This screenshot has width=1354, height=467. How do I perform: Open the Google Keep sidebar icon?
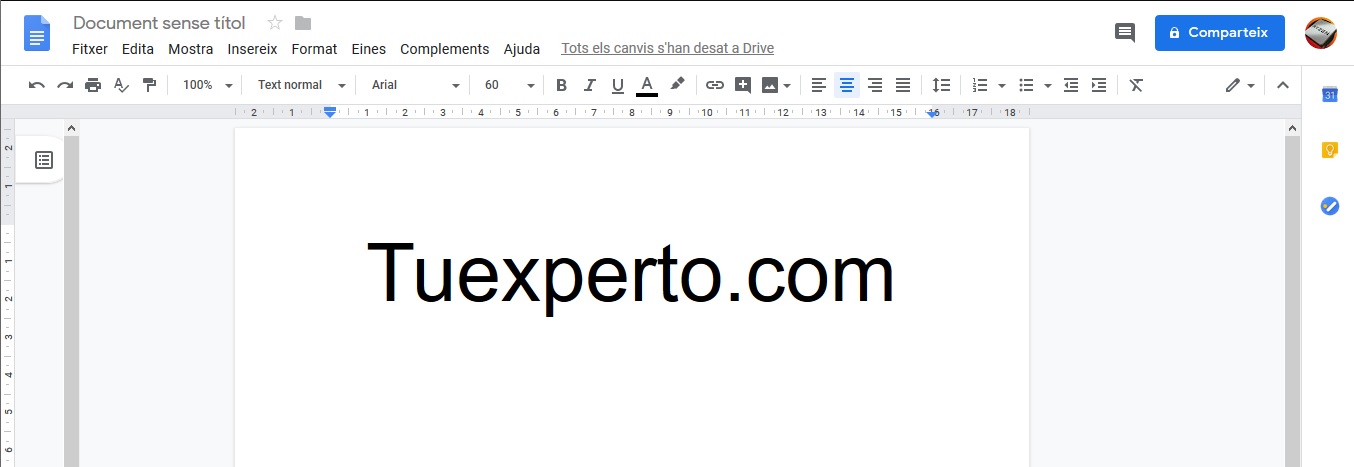[x=1329, y=150]
